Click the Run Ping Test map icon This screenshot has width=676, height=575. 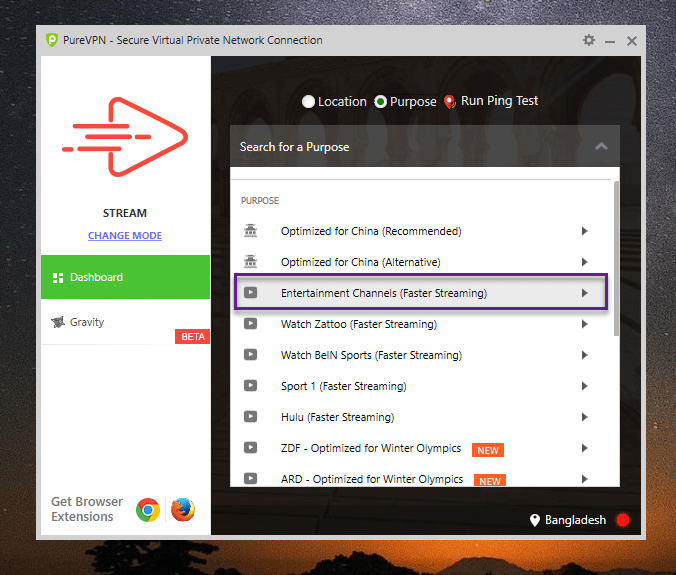pyautogui.click(x=450, y=102)
